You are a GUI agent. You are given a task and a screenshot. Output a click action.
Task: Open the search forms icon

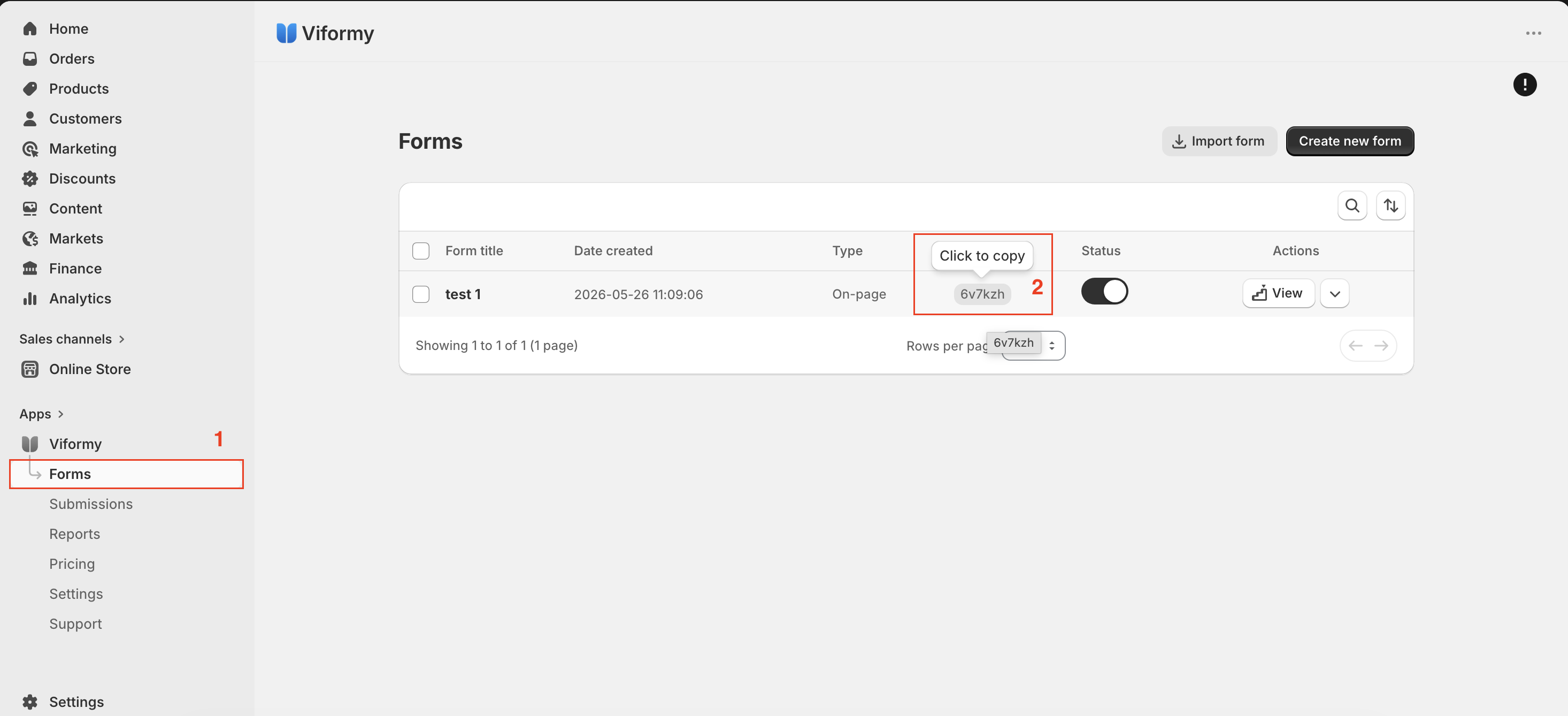[x=1352, y=206]
